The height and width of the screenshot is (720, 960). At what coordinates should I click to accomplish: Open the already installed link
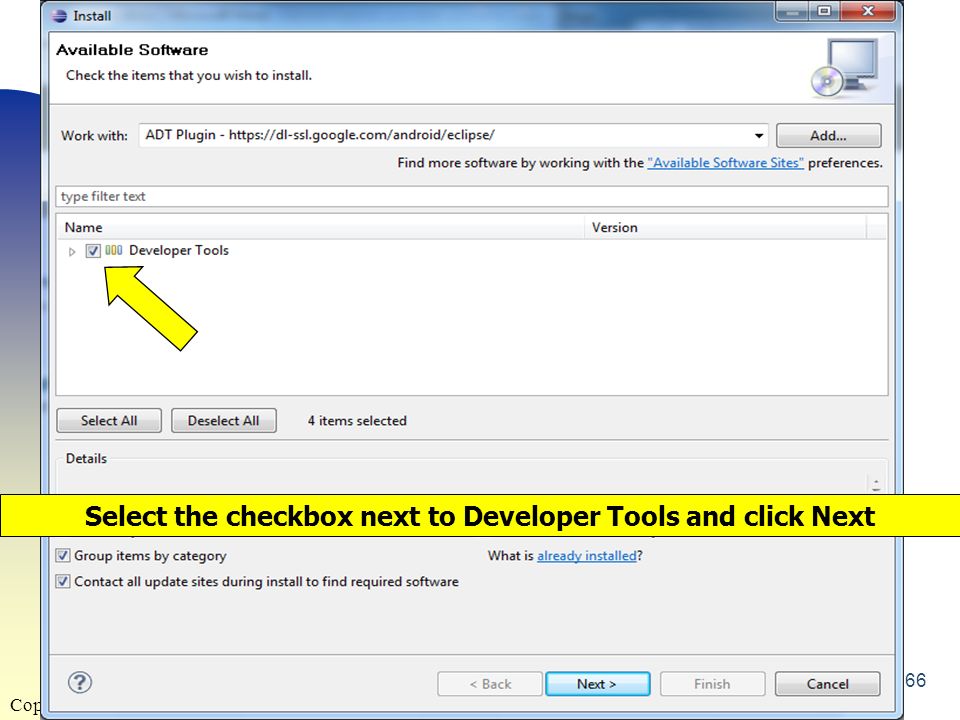tap(587, 555)
